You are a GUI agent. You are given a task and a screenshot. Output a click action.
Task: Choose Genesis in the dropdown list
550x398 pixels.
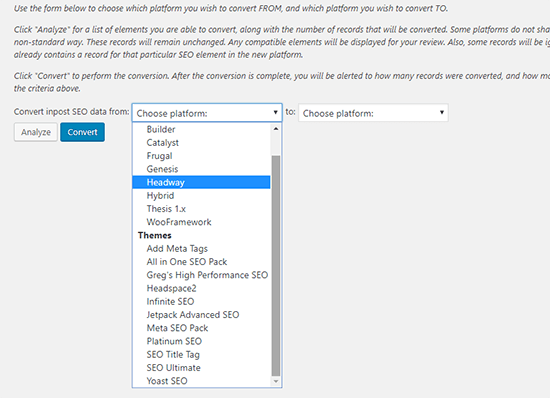point(201,169)
